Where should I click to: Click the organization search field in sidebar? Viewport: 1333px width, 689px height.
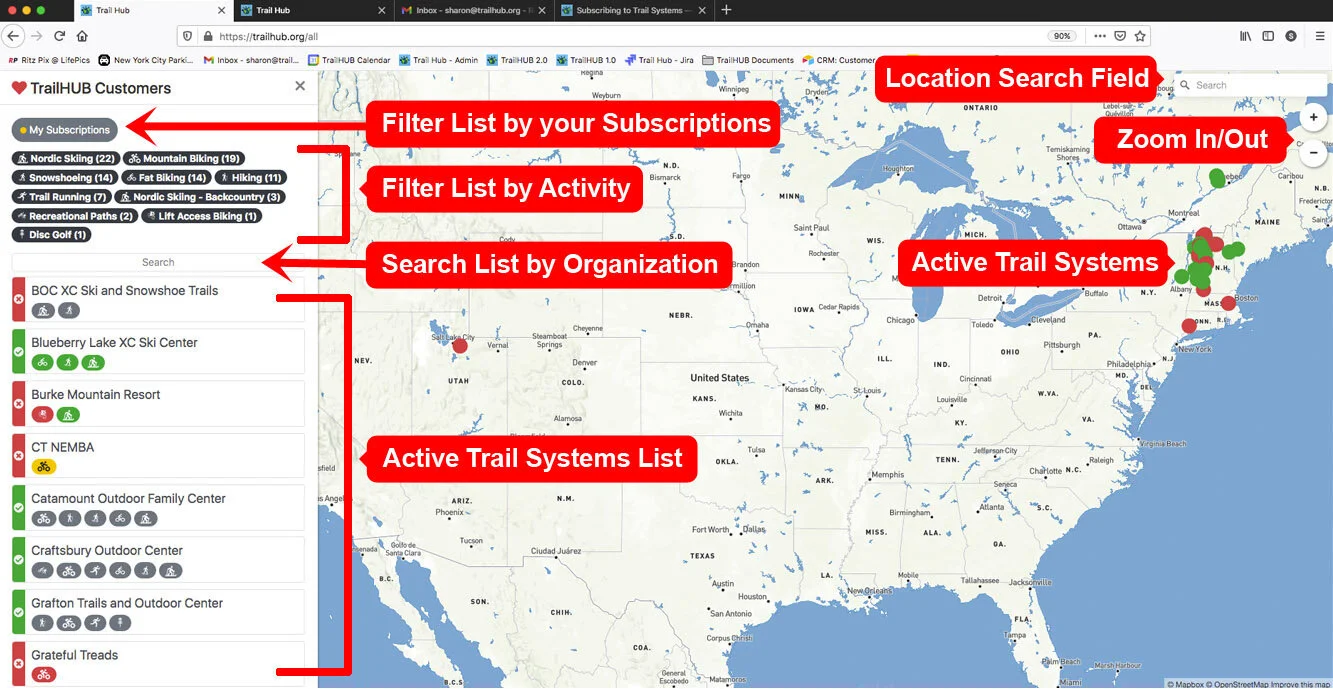point(158,262)
